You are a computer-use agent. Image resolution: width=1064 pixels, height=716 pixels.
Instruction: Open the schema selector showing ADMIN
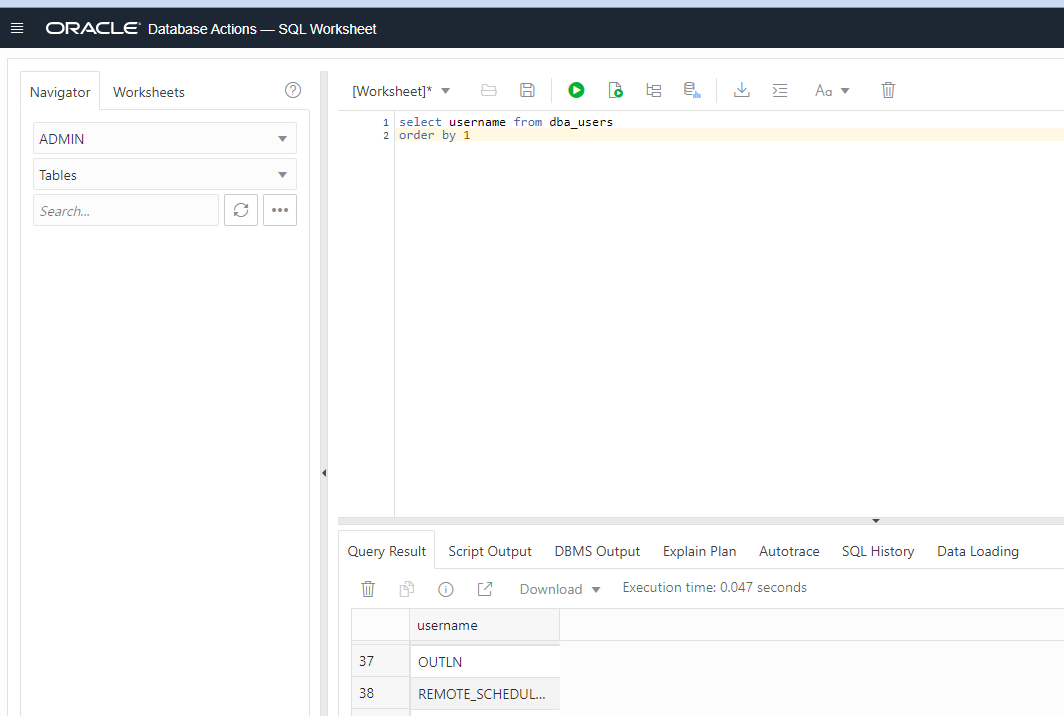164,138
